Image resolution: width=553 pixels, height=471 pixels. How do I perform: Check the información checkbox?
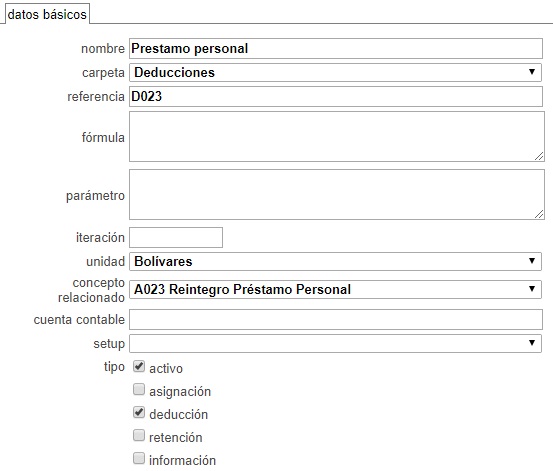(139, 458)
